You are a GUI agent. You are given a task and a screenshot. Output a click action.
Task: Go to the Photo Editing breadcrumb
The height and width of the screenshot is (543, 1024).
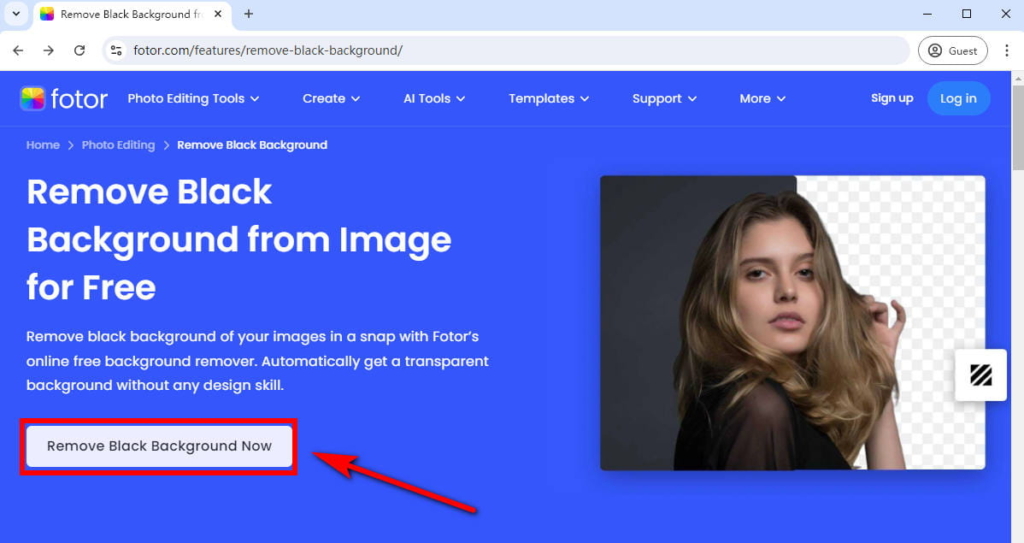click(118, 145)
